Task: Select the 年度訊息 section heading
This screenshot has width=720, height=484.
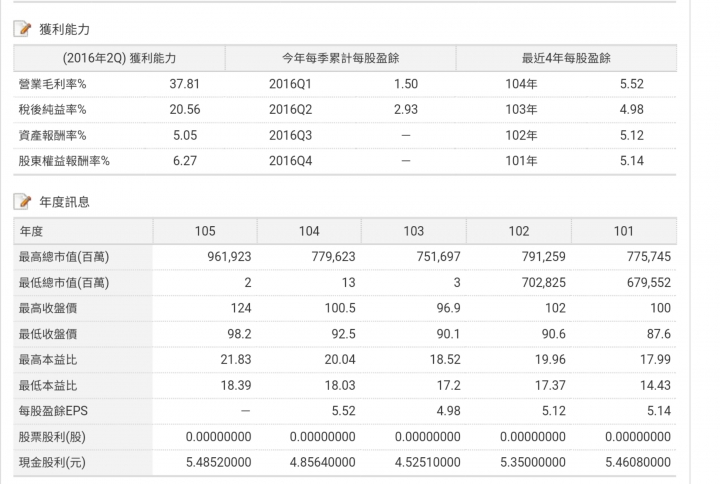Action: (x=64, y=202)
